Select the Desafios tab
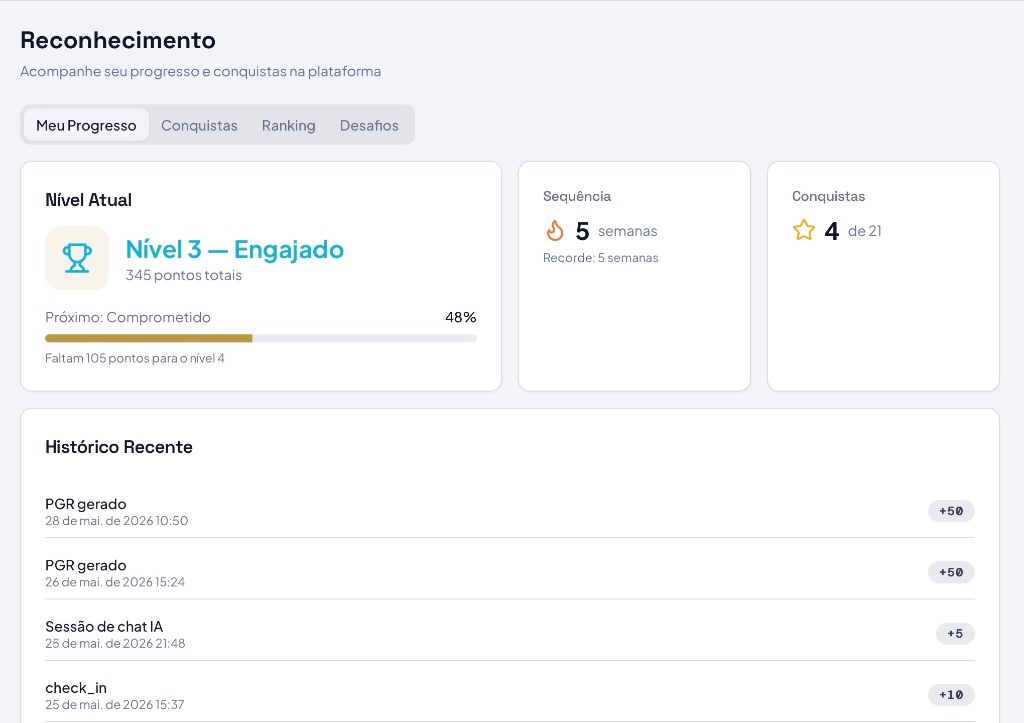1024x723 pixels. (369, 125)
